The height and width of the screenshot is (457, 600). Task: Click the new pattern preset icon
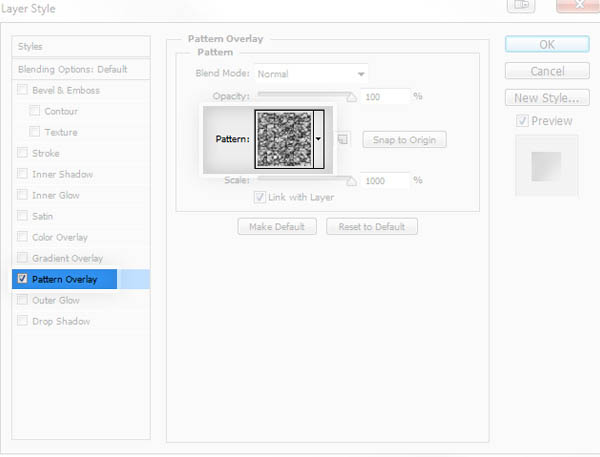[x=343, y=139]
